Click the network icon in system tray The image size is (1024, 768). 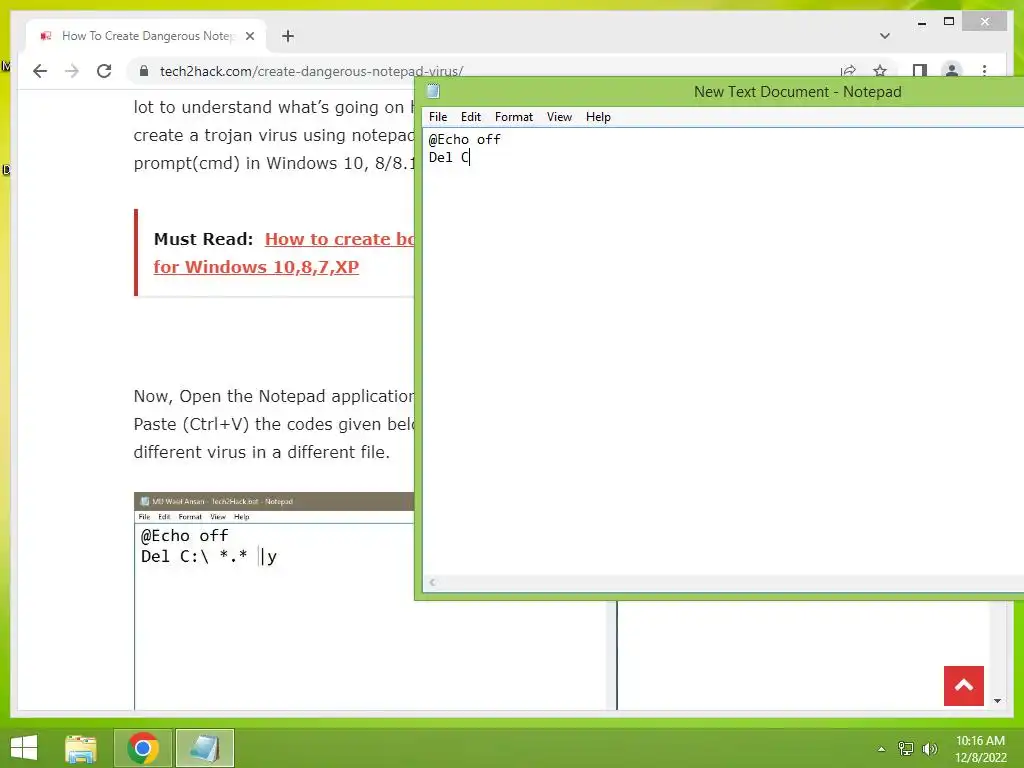906,749
